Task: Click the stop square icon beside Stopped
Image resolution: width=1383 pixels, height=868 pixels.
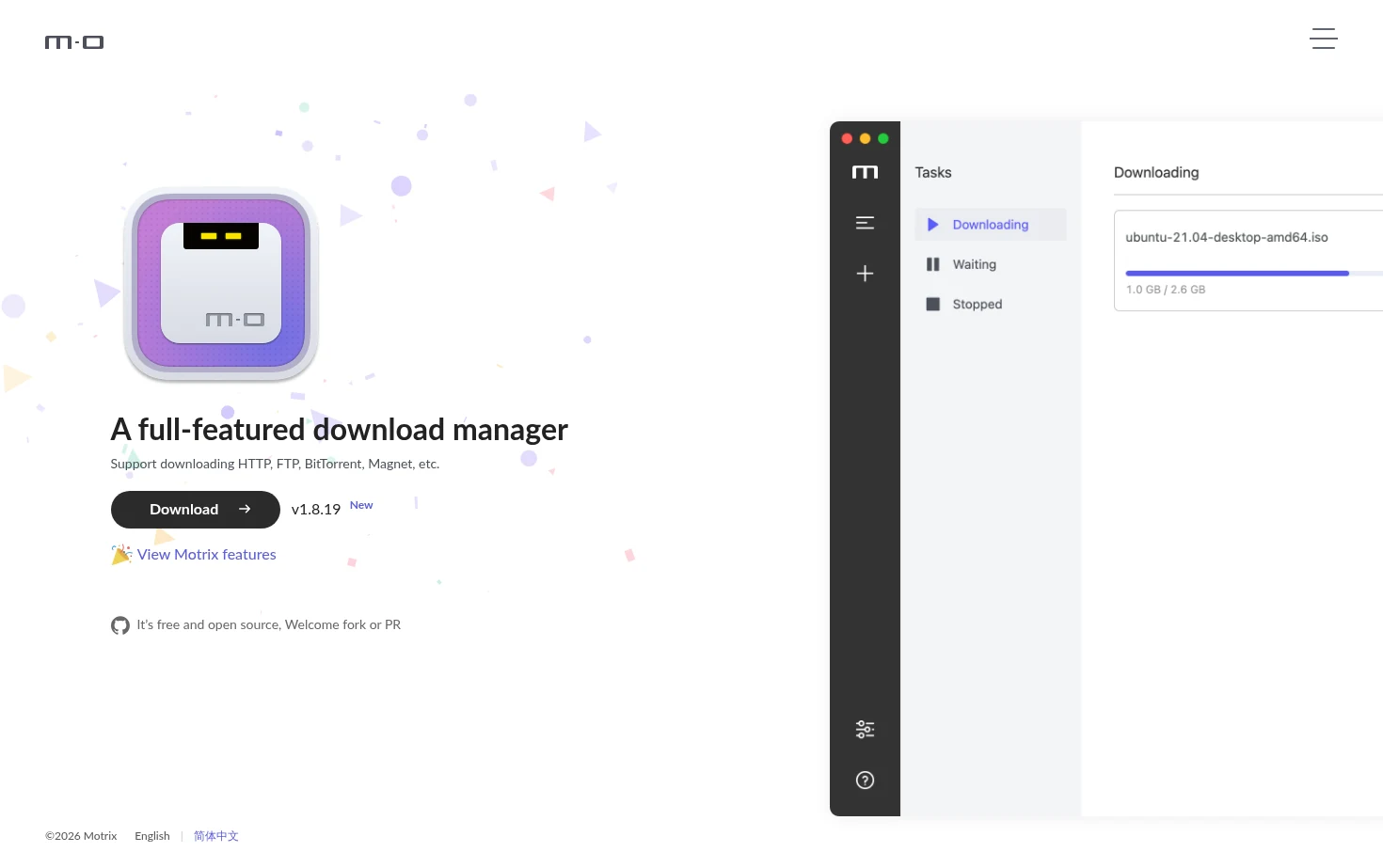Action: [933, 304]
